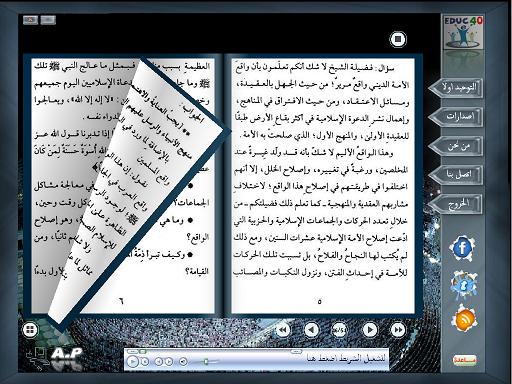Open the red مساعدة help button
Screen dimensions: 512x384
click(x=465, y=360)
